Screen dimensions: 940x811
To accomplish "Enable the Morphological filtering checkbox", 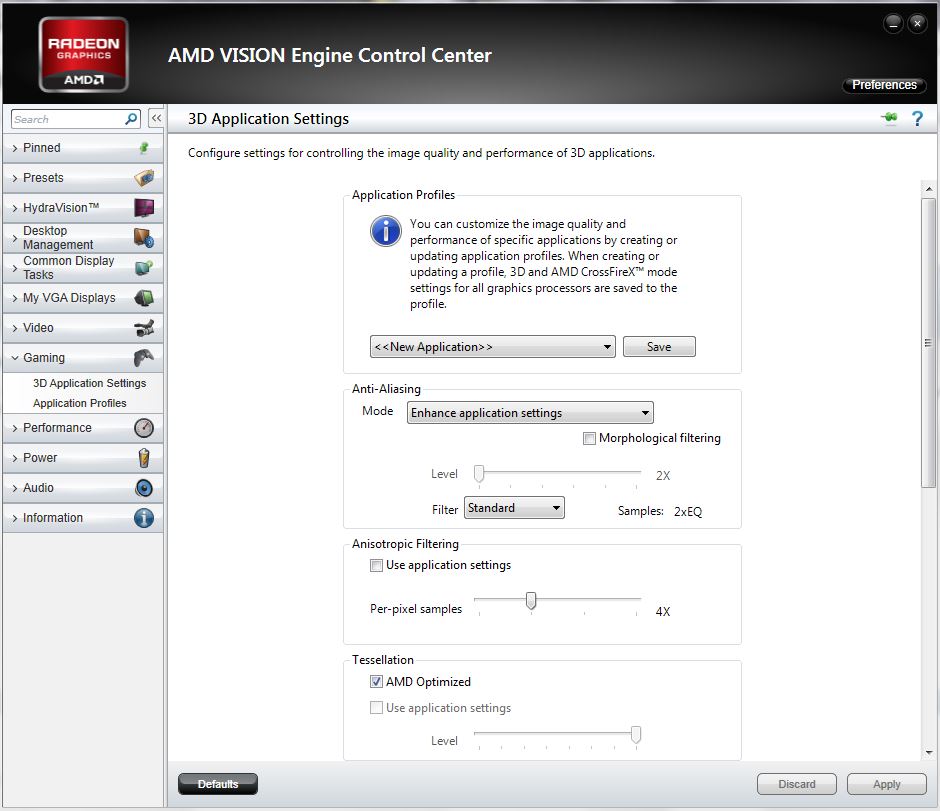I will (589, 438).
